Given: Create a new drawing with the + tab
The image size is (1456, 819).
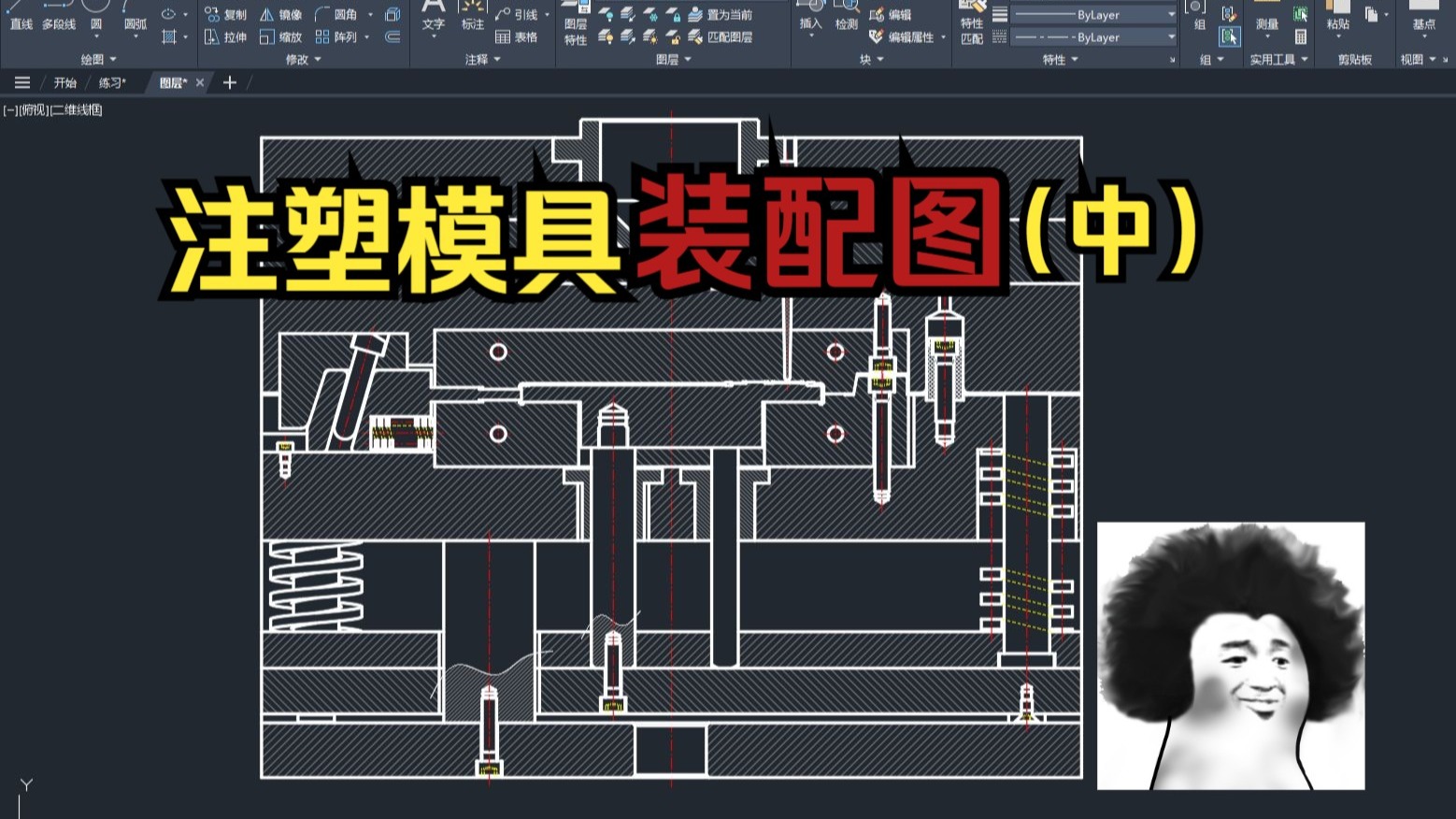Looking at the screenshot, I should coord(229,82).
